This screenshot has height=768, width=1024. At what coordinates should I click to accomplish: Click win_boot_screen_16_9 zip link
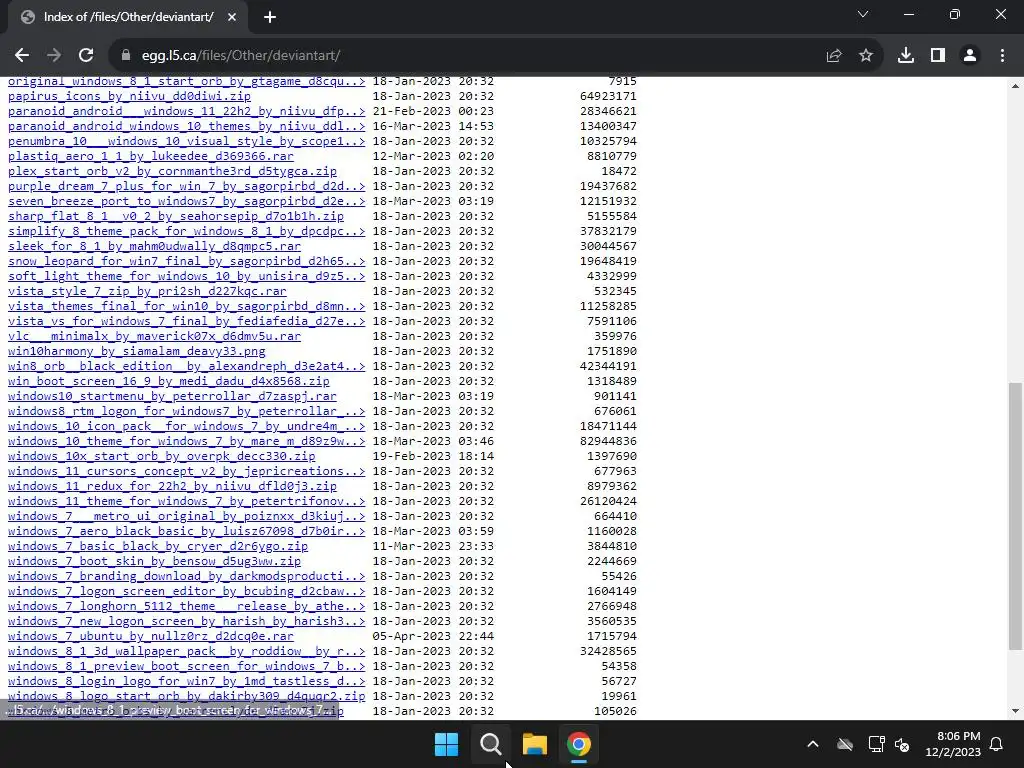[168, 381]
